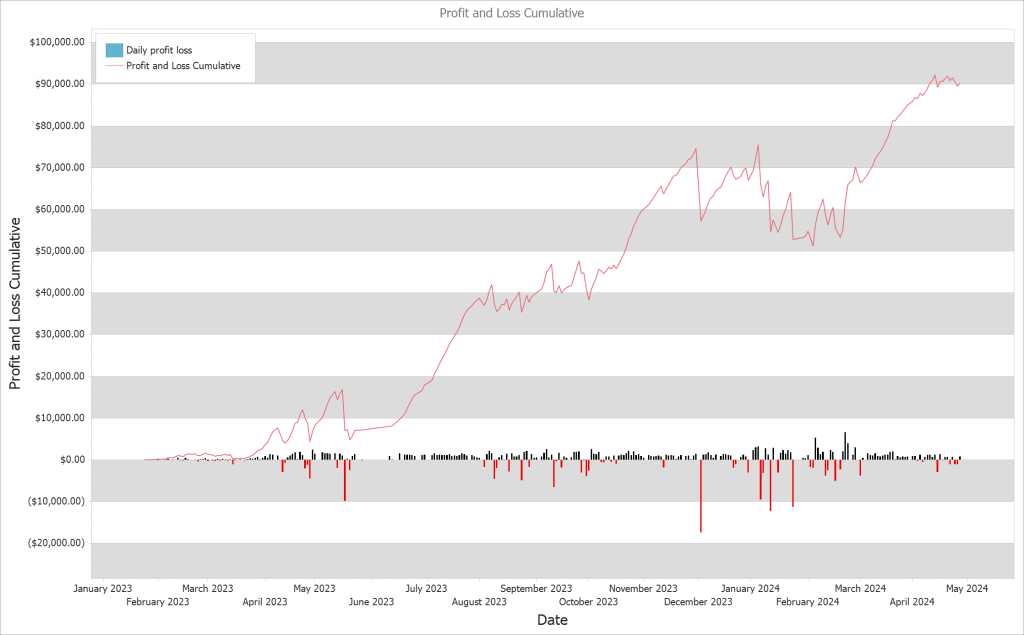
Task: Click the January 2023 x-axis label
Action: coord(103,588)
